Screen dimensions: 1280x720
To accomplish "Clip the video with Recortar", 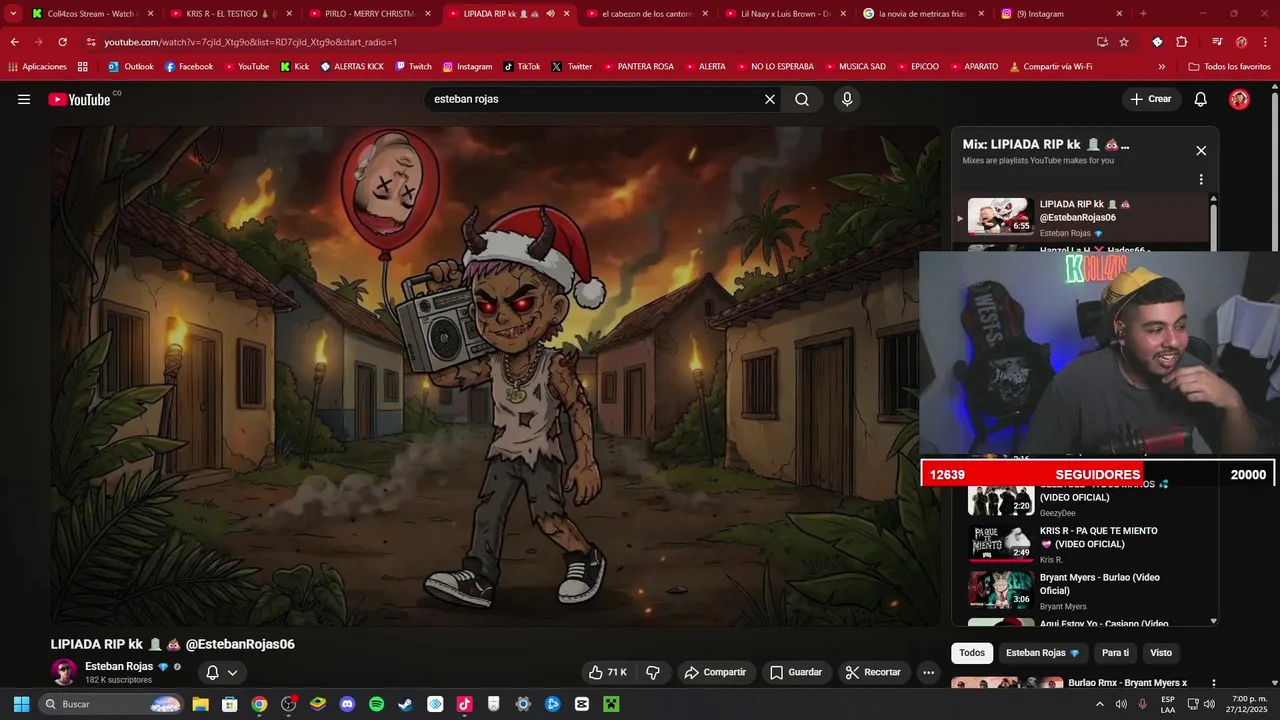I will [x=873, y=672].
